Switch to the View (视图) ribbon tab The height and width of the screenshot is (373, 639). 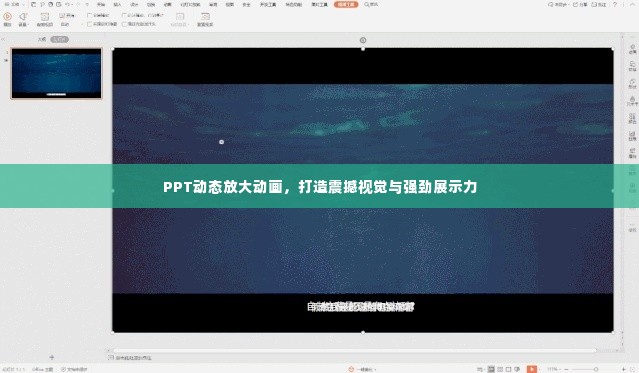point(230,4)
